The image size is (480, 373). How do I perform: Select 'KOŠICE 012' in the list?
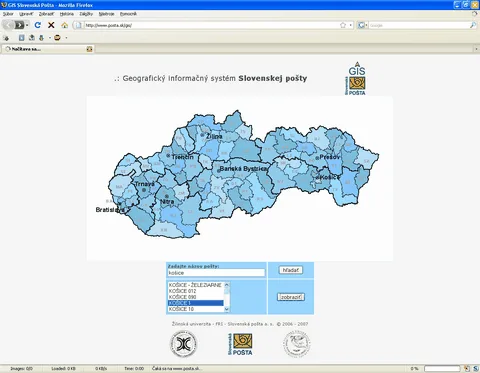pos(195,291)
